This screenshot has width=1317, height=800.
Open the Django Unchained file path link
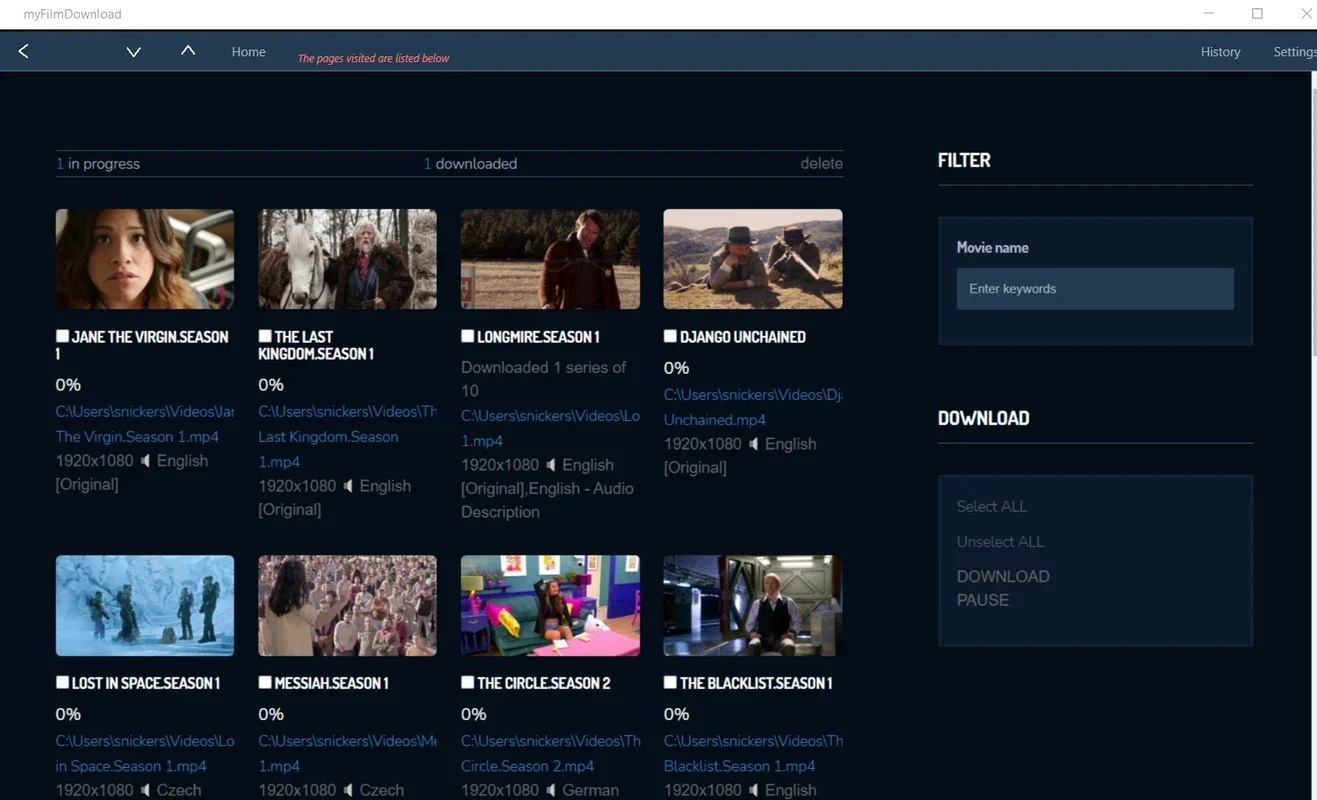click(x=753, y=407)
